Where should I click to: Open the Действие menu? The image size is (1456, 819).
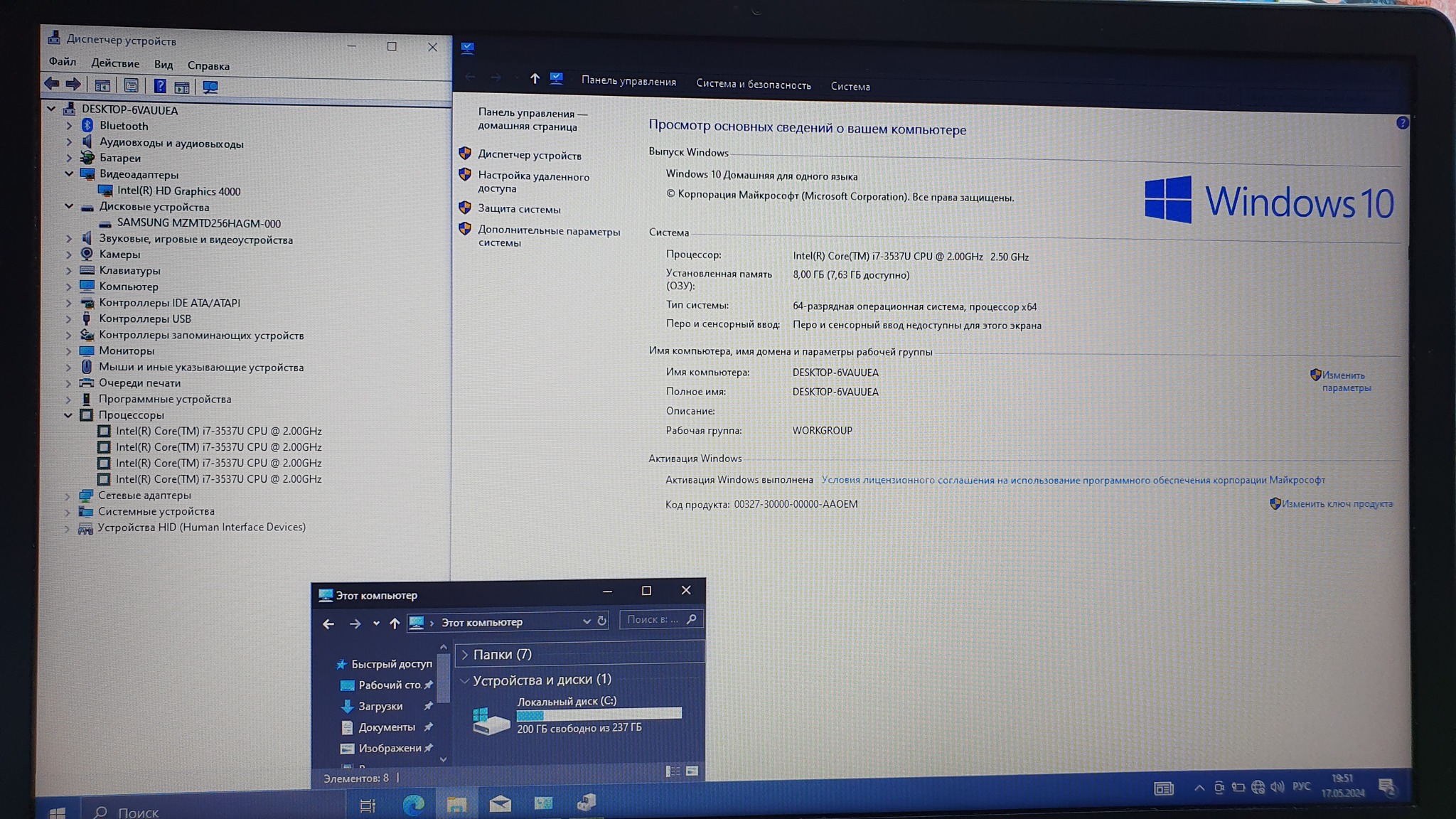115,63
